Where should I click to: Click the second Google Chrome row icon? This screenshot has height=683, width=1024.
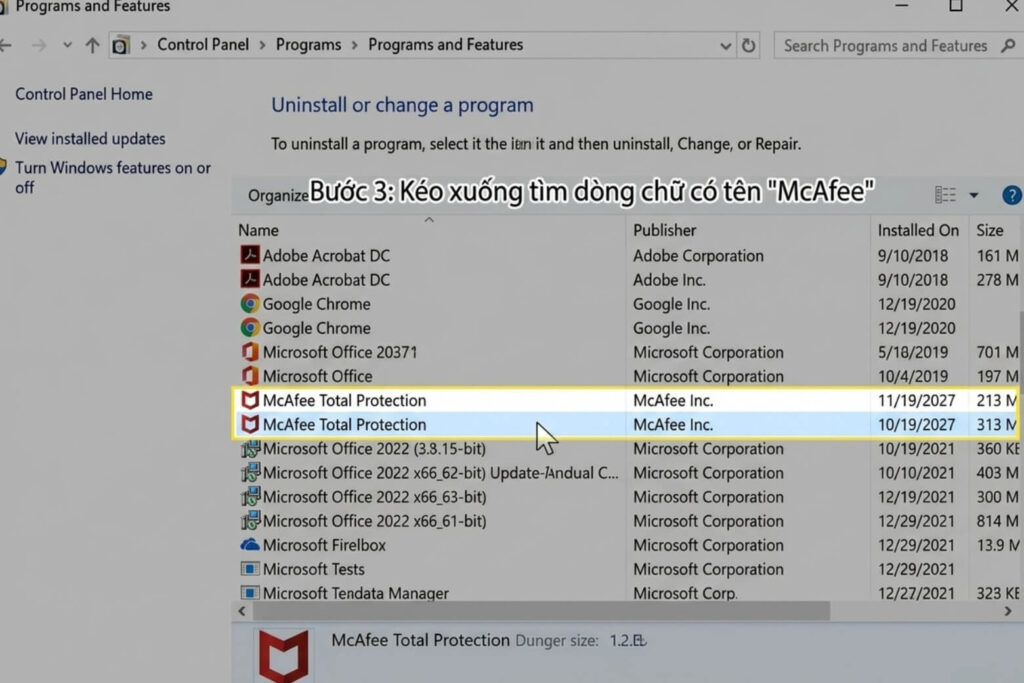tap(249, 327)
